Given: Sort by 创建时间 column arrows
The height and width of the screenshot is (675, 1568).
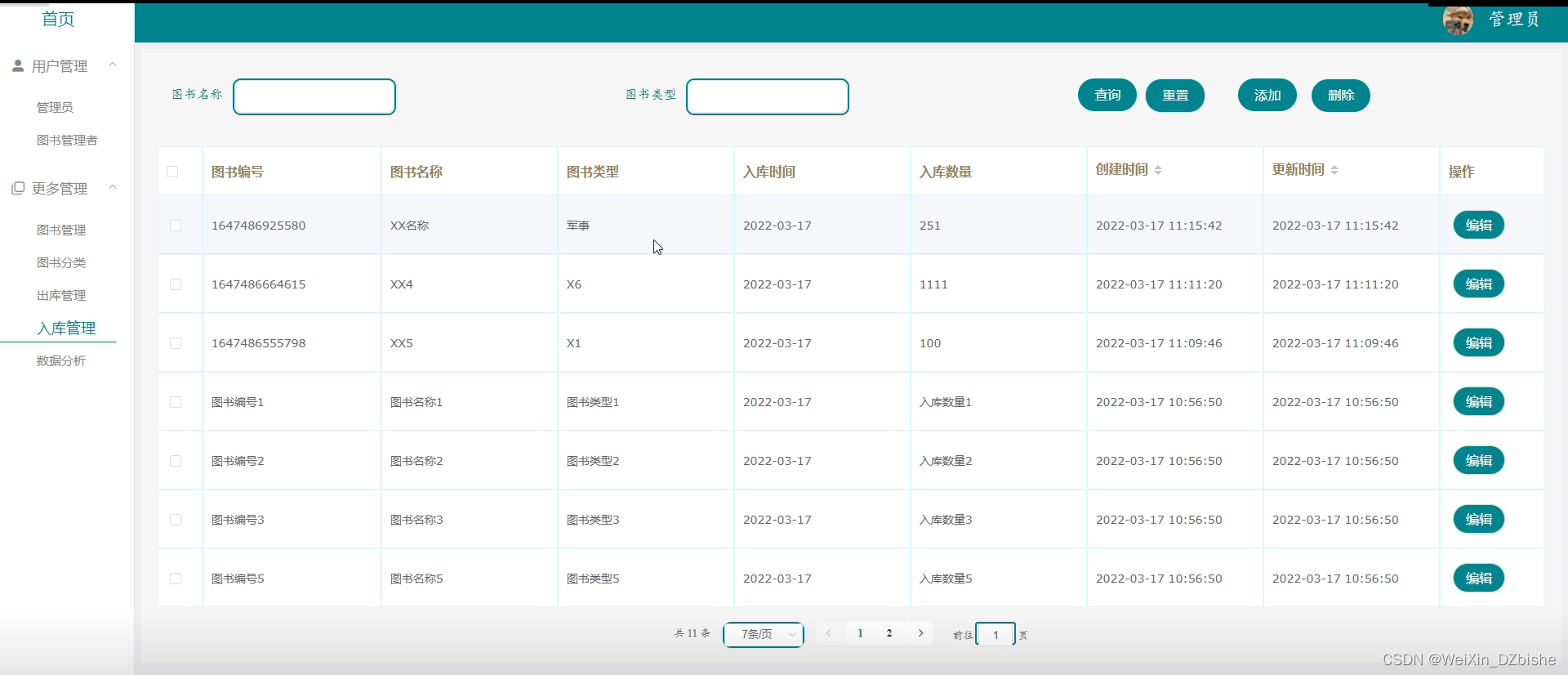Looking at the screenshot, I should coord(1158,170).
